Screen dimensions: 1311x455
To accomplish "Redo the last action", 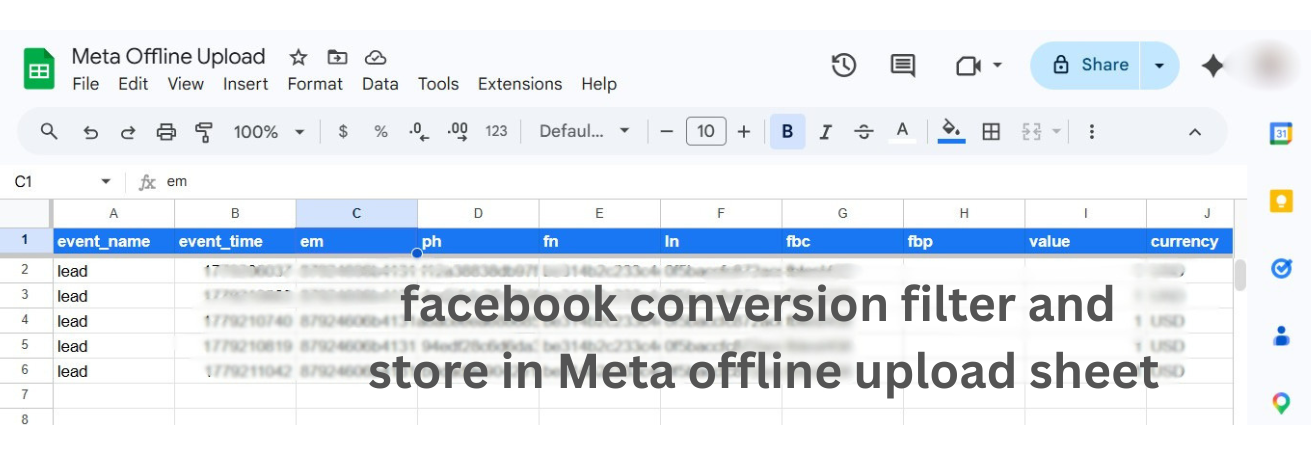I will [128, 132].
